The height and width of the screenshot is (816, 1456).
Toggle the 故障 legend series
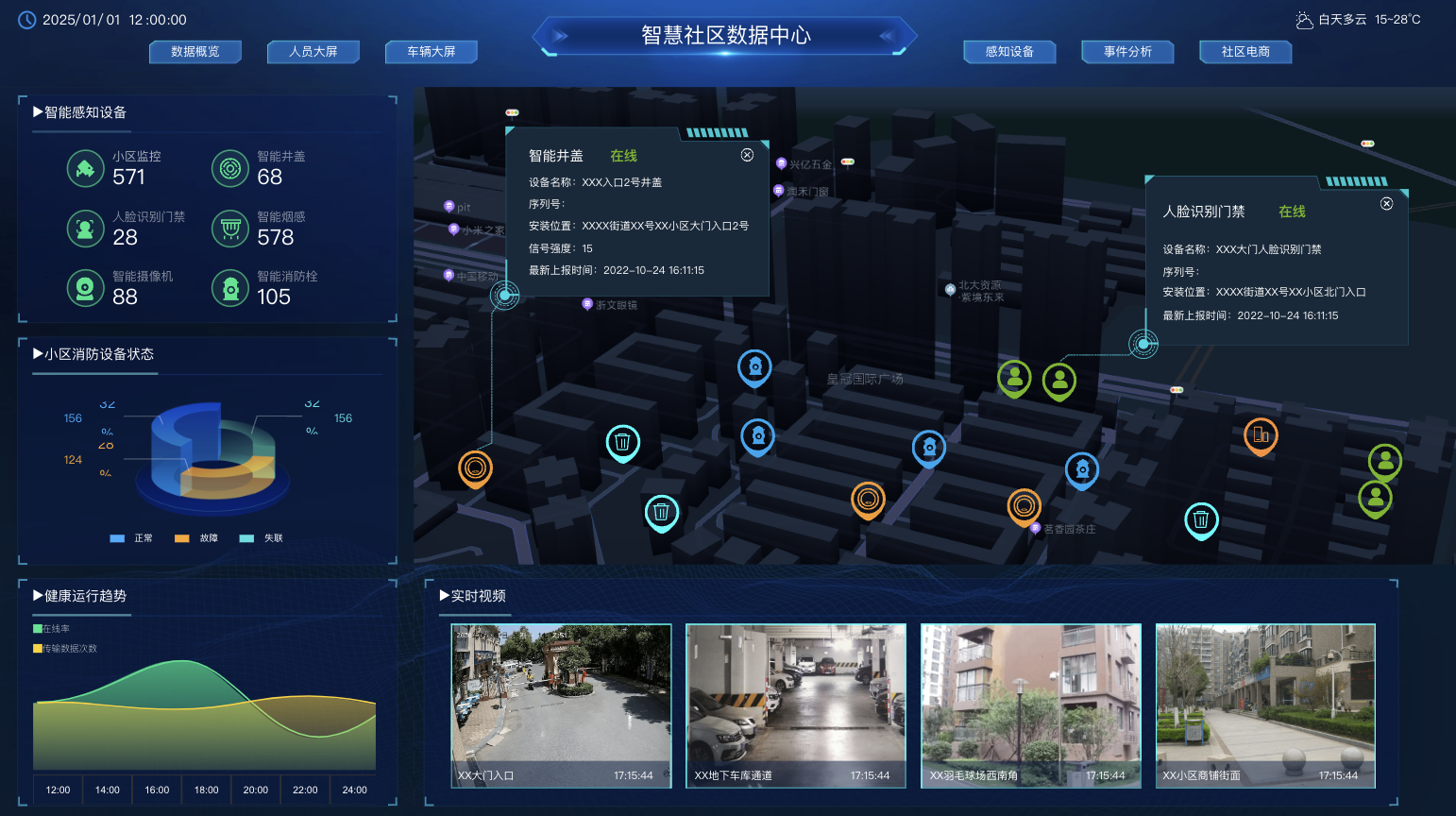click(182, 538)
